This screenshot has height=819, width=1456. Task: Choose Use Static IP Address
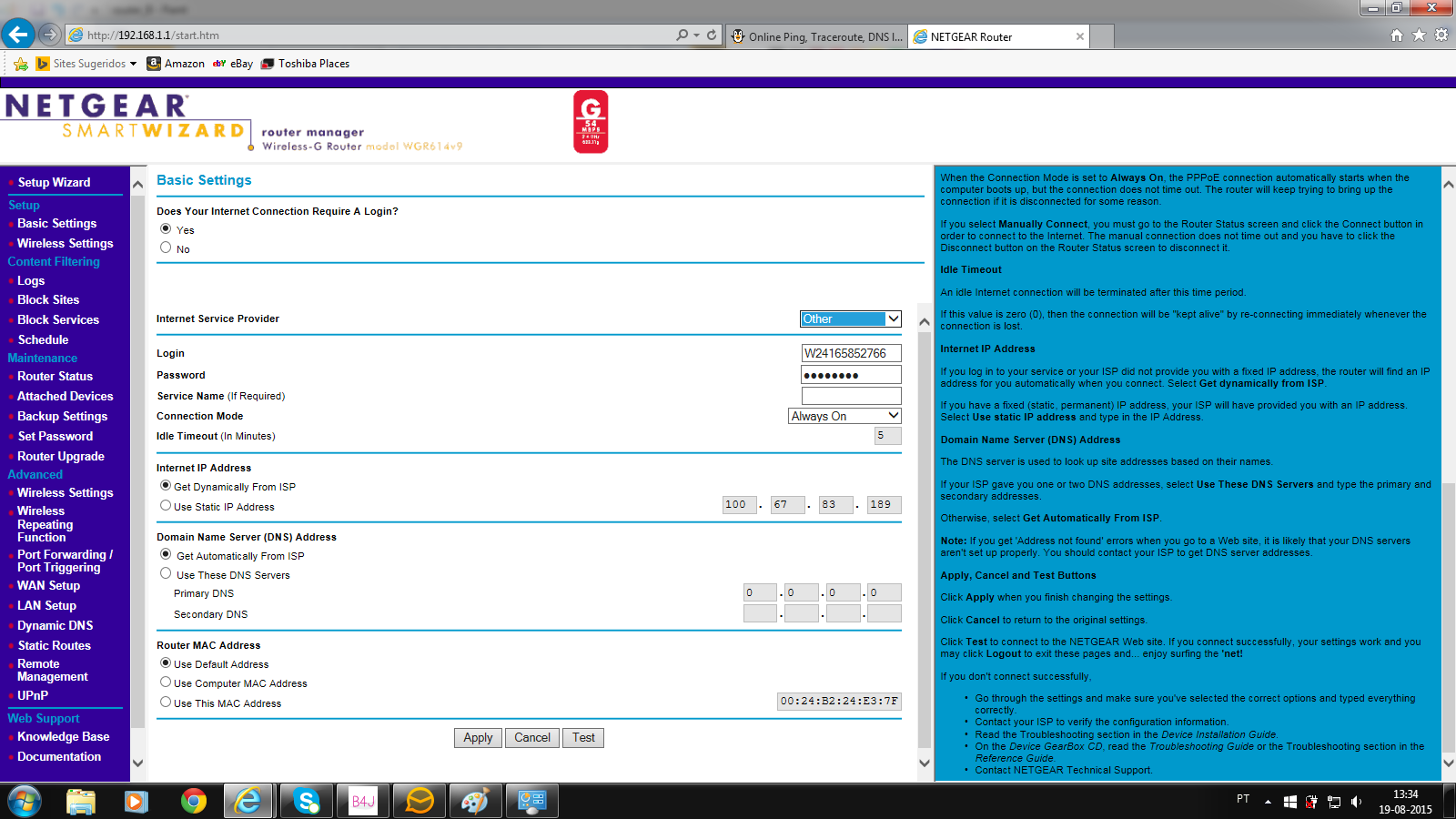(166, 506)
